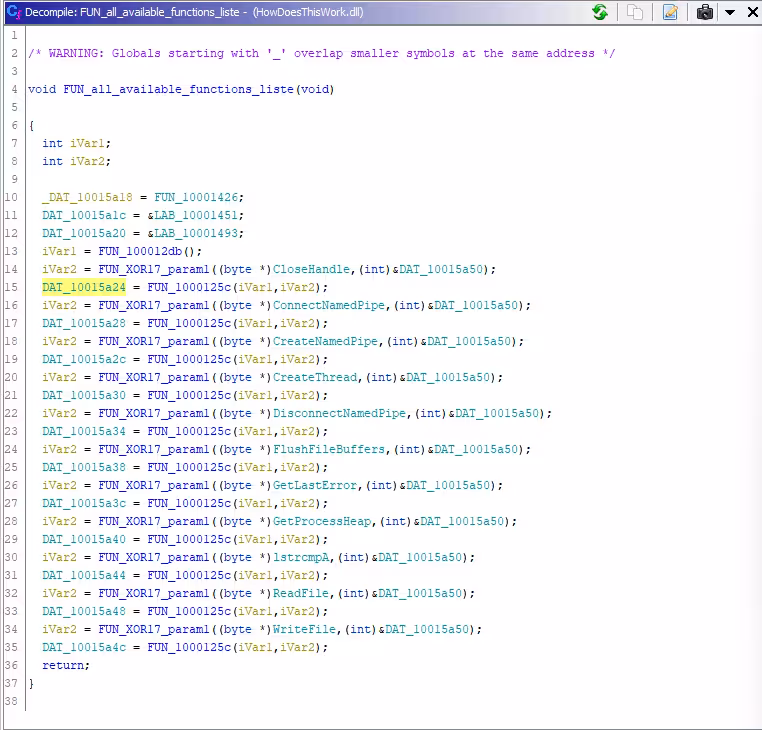Click the Re-decompile refresh icon
This screenshot has height=730, width=762.
[x=600, y=12]
